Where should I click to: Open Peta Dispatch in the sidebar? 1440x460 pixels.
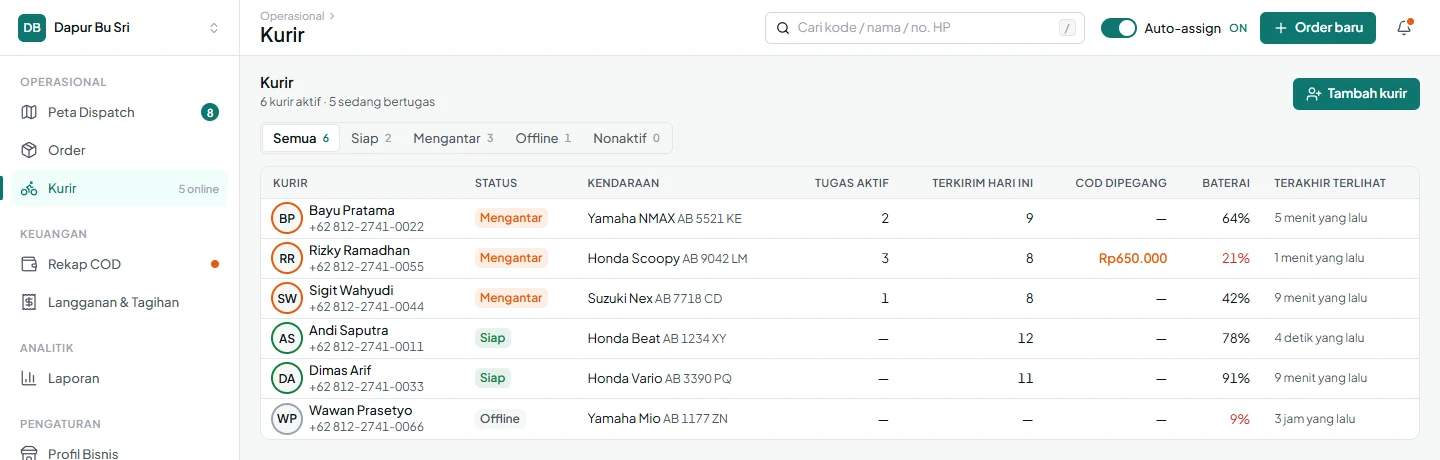click(x=120, y=112)
